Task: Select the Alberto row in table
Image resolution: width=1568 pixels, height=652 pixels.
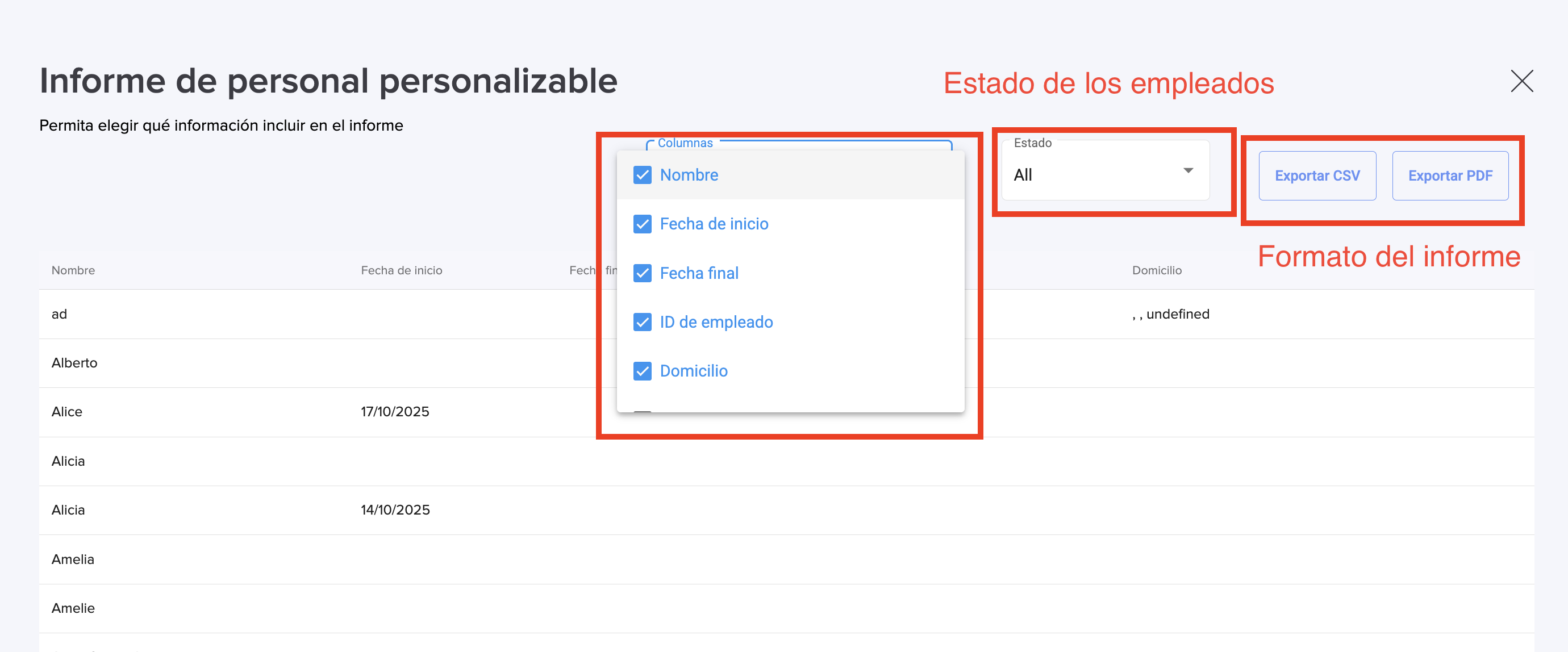Action: [74, 363]
